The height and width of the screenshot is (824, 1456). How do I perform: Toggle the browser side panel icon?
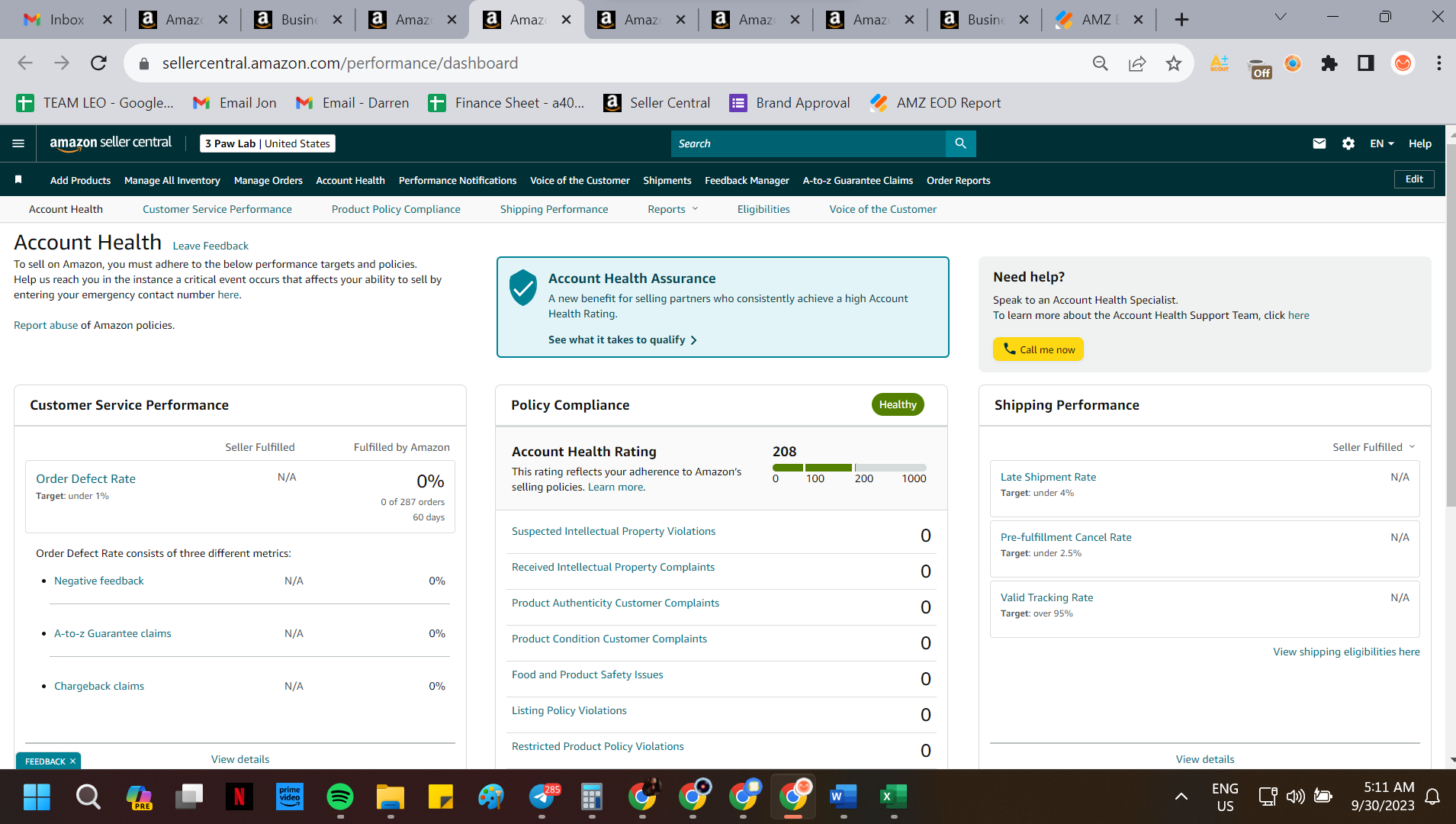(1366, 63)
